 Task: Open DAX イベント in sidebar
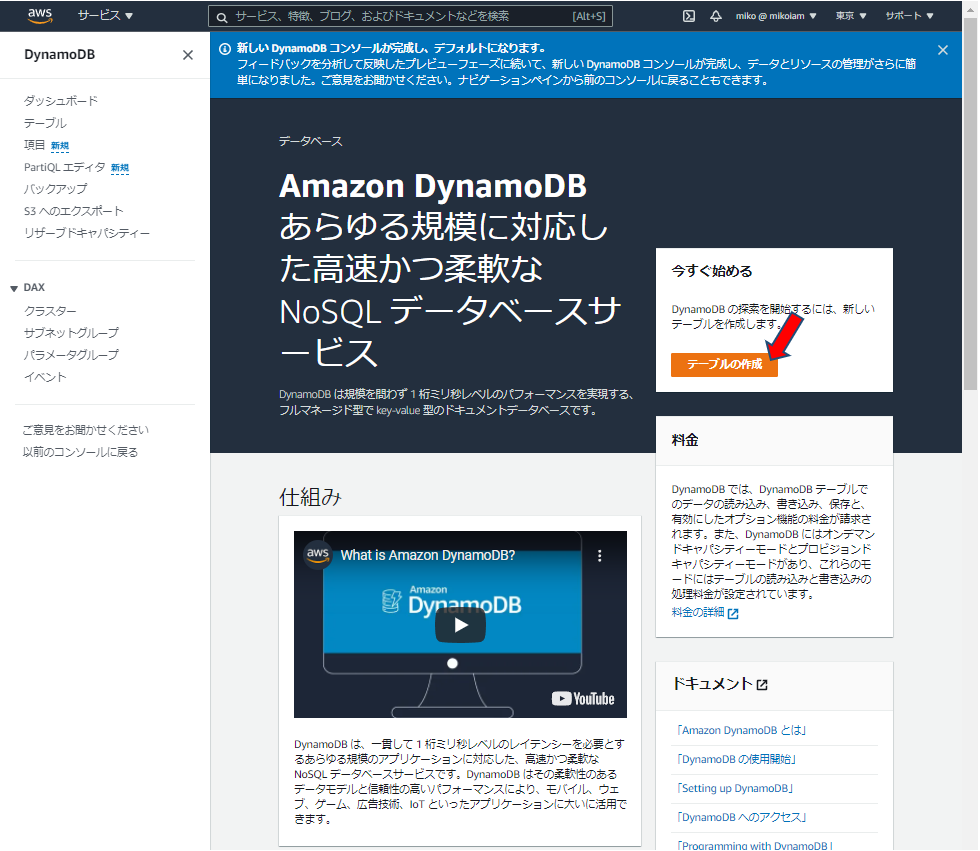45,377
